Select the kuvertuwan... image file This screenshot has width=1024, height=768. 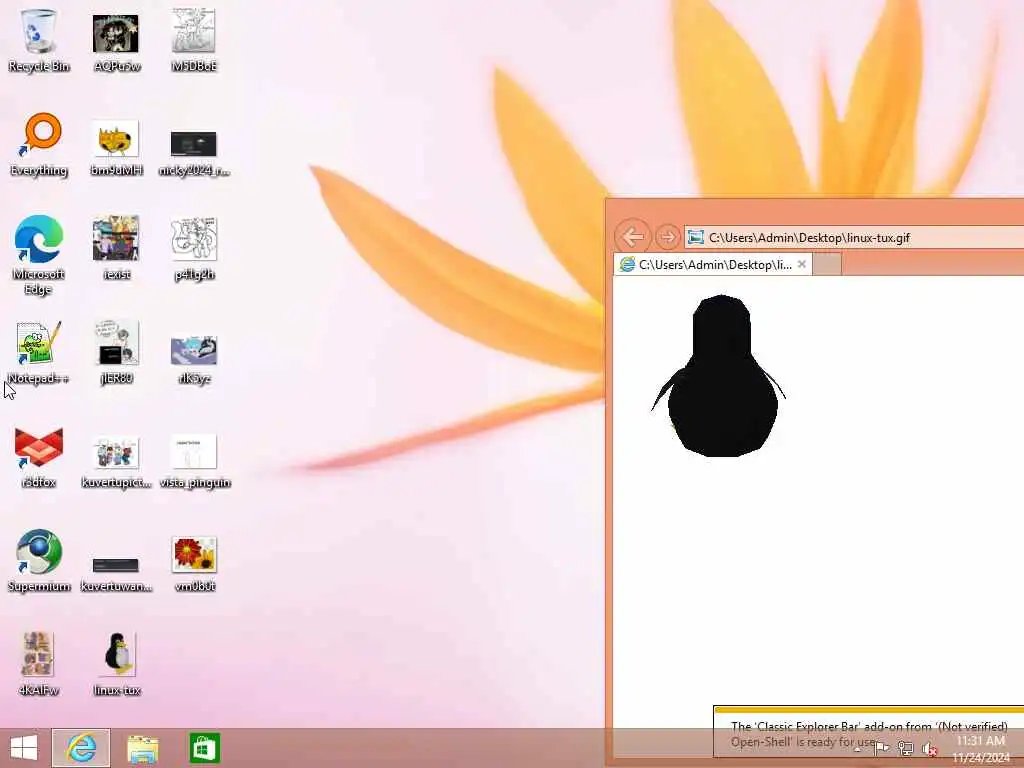point(116,573)
